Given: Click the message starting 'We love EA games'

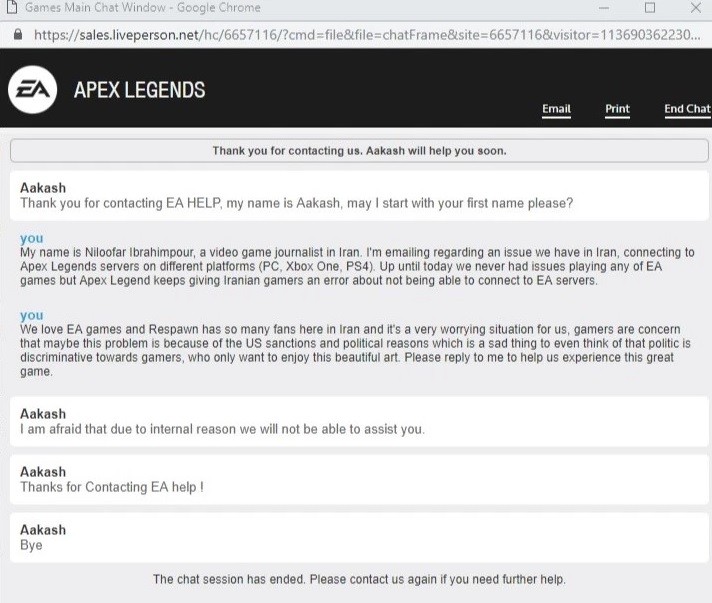Looking at the screenshot, I should tap(355, 350).
